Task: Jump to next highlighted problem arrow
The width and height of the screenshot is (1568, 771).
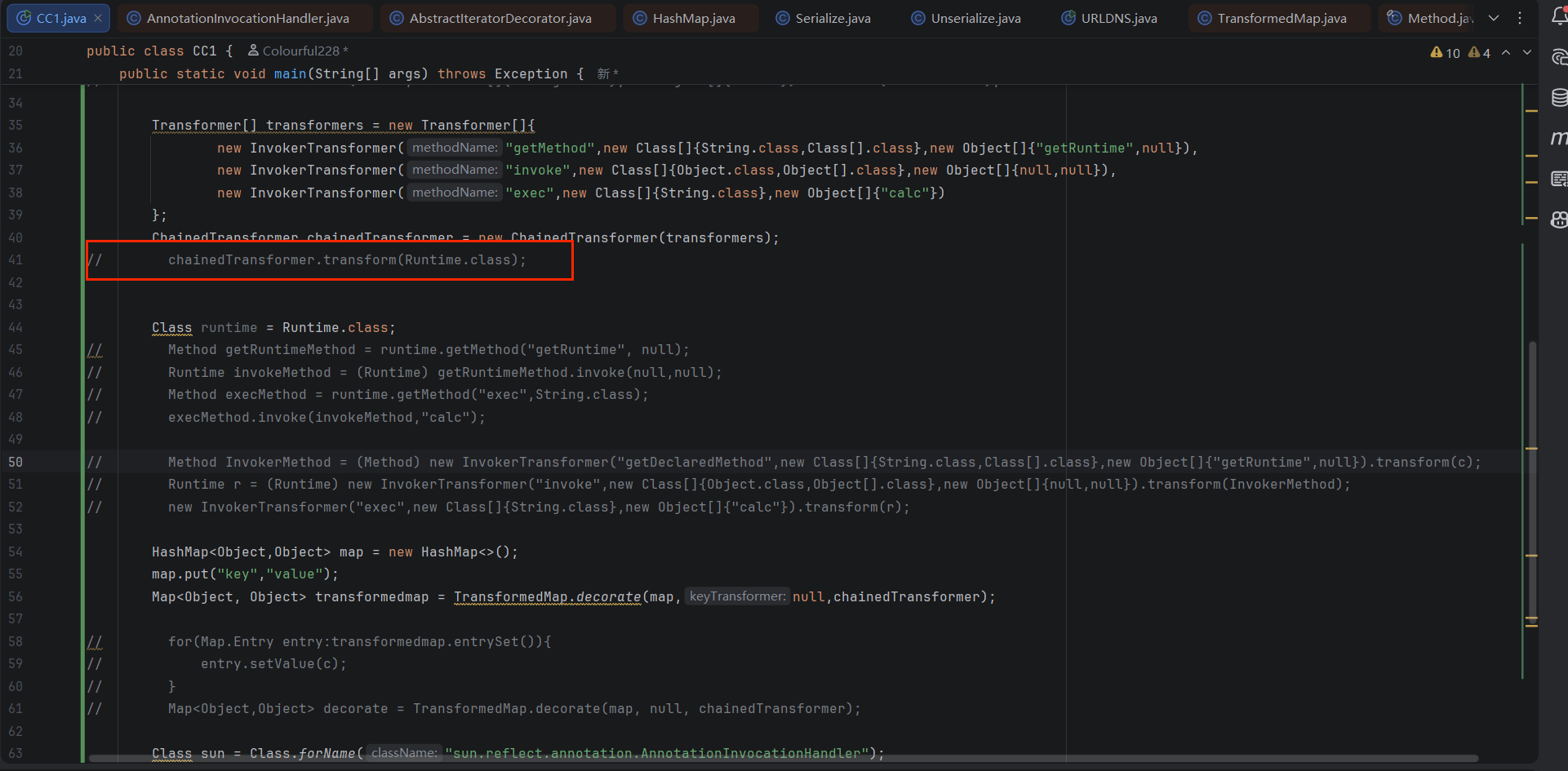Action: (1526, 52)
